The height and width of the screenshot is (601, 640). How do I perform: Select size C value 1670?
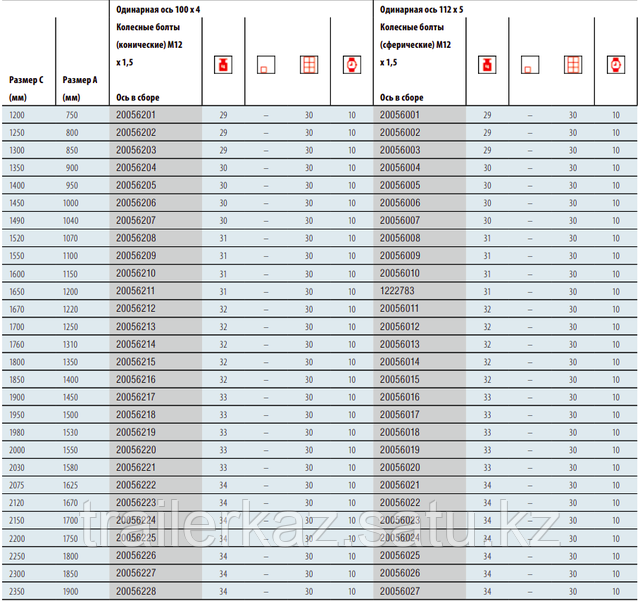click(17, 309)
